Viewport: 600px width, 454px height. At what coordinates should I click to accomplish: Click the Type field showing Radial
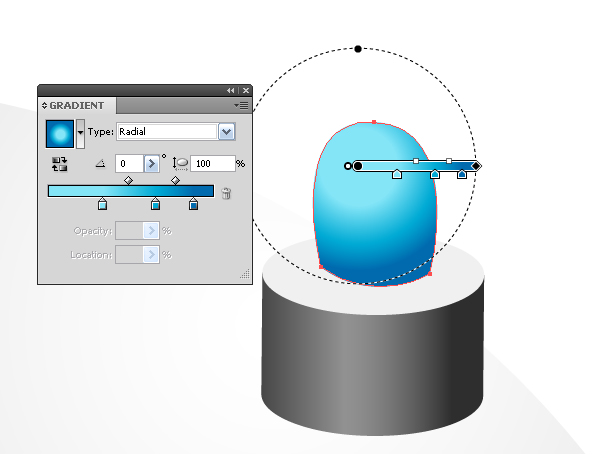(x=167, y=132)
